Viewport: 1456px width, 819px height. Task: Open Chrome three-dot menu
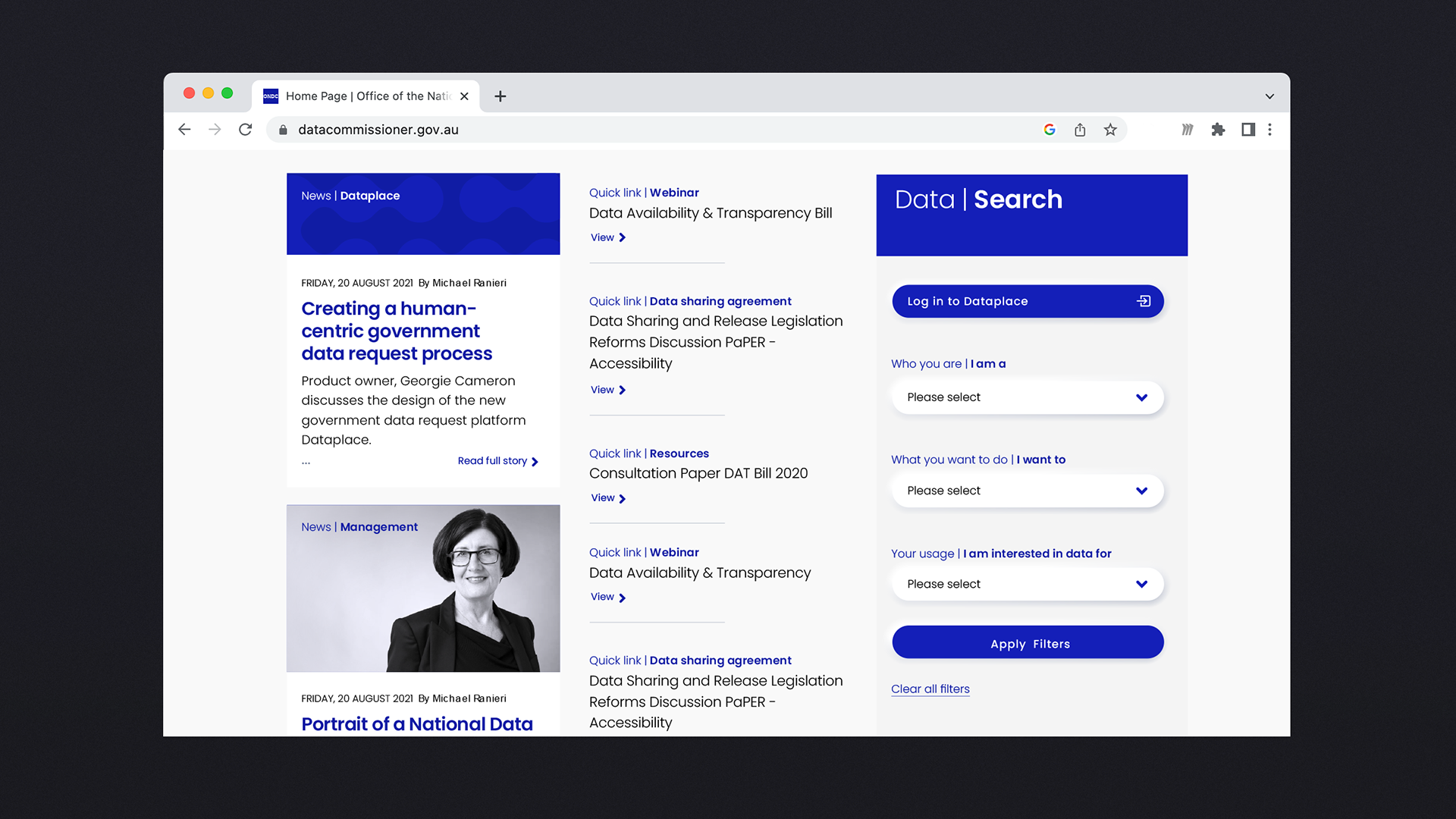coord(1270,130)
